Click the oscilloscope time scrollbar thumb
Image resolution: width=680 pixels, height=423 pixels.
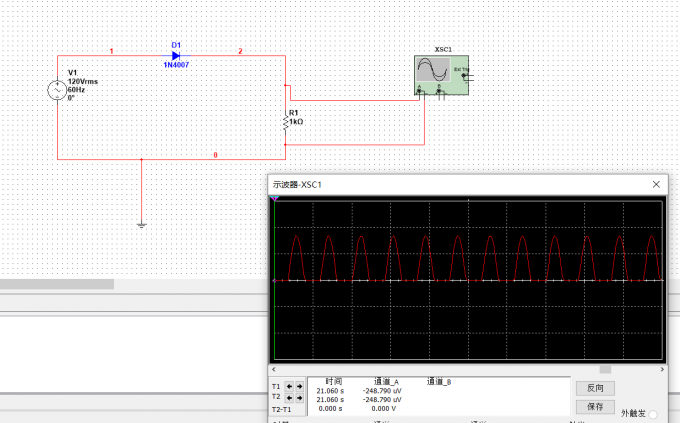click(x=605, y=369)
